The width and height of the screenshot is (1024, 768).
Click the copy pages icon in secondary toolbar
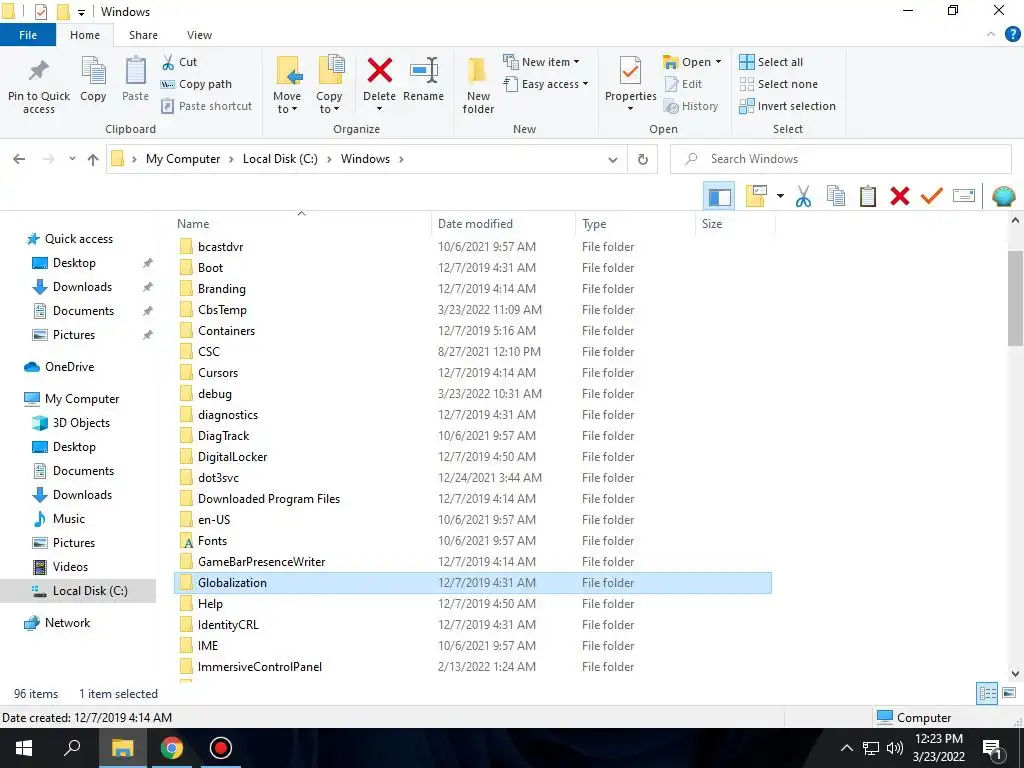pyautogui.click(x=835, y=196)
